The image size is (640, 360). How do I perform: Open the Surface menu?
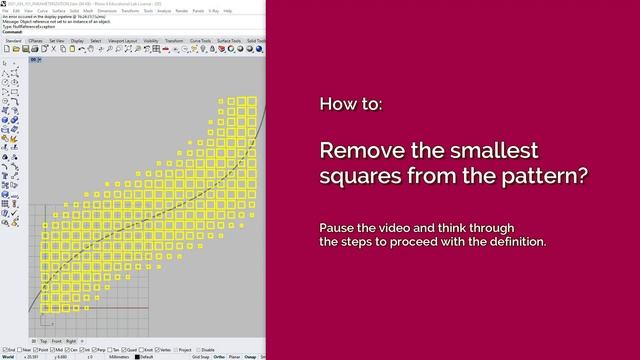[59, 11]
